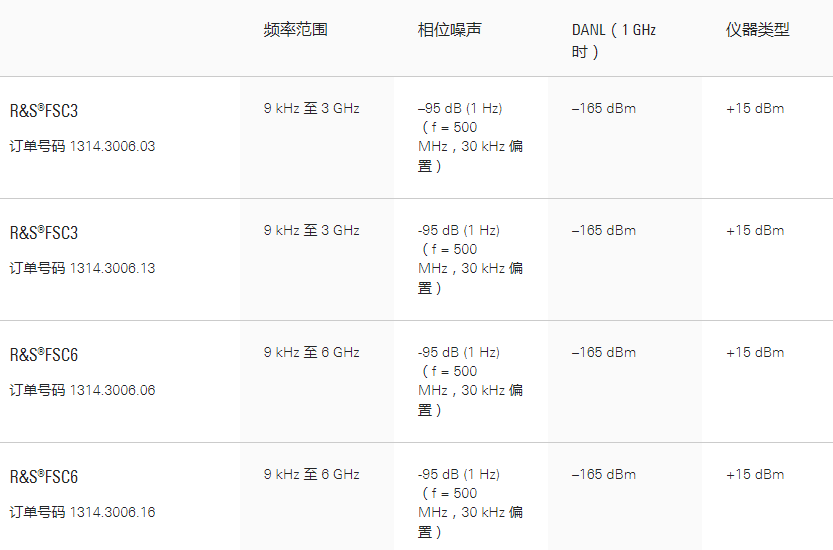The height and width of the screenshot is (550, 833).
Task: Click order number 订单号码 1314.3006.03
Action: [83, 146]
